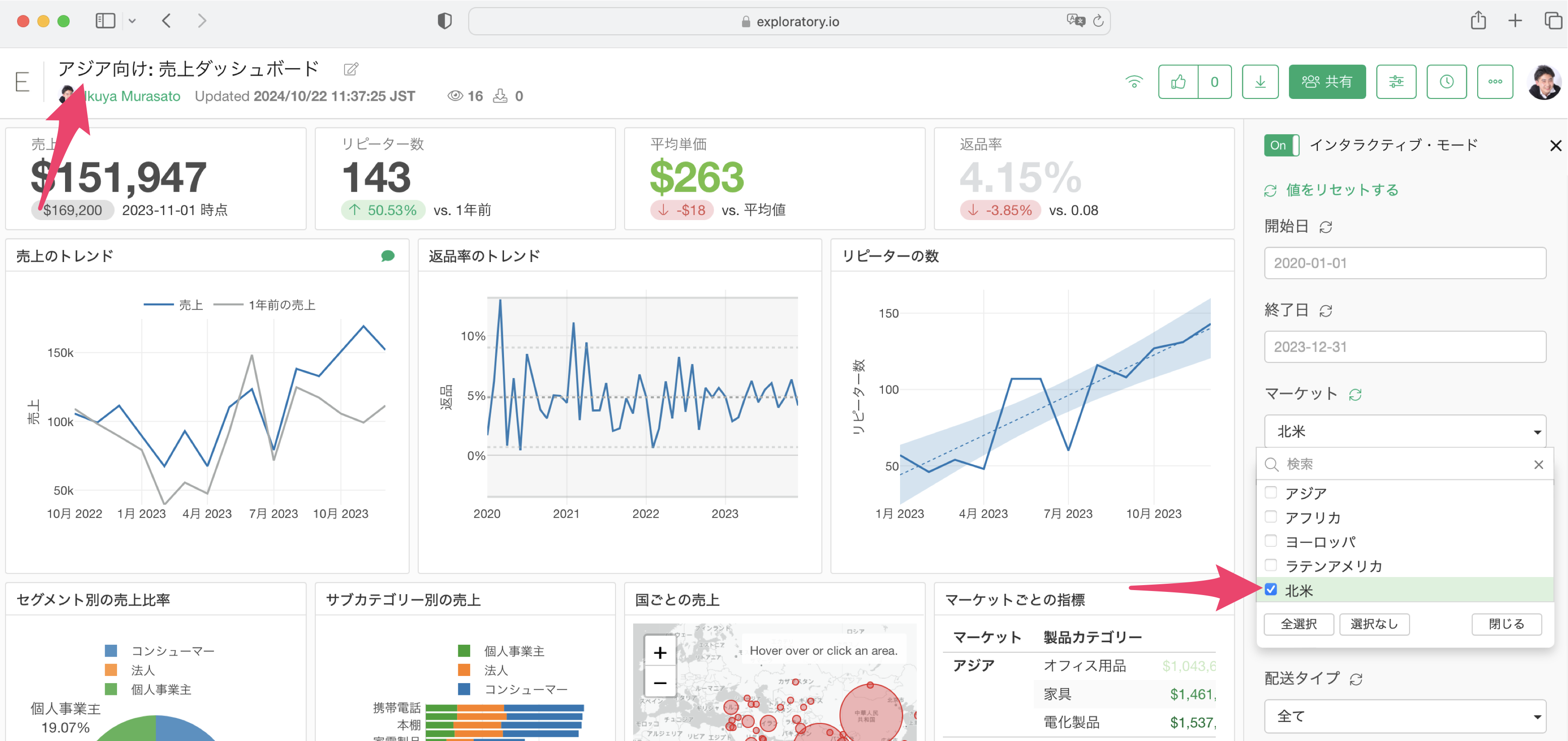Turn off interactive mode On toggle
The image size is (1568, 741).
[1281, 145]
